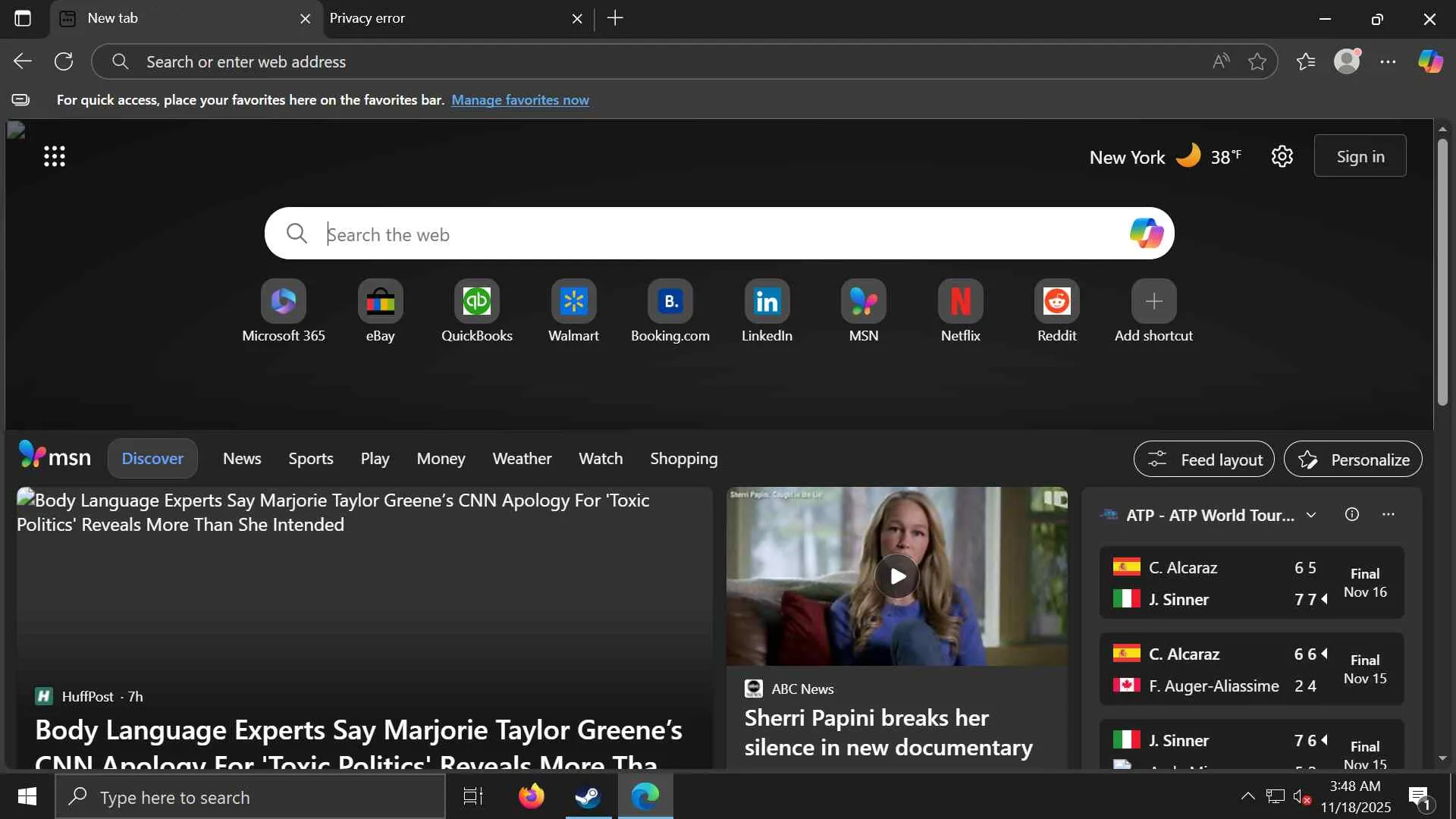Open the QuickBooks shortcut tile
1456x819 pixels.
476,302
